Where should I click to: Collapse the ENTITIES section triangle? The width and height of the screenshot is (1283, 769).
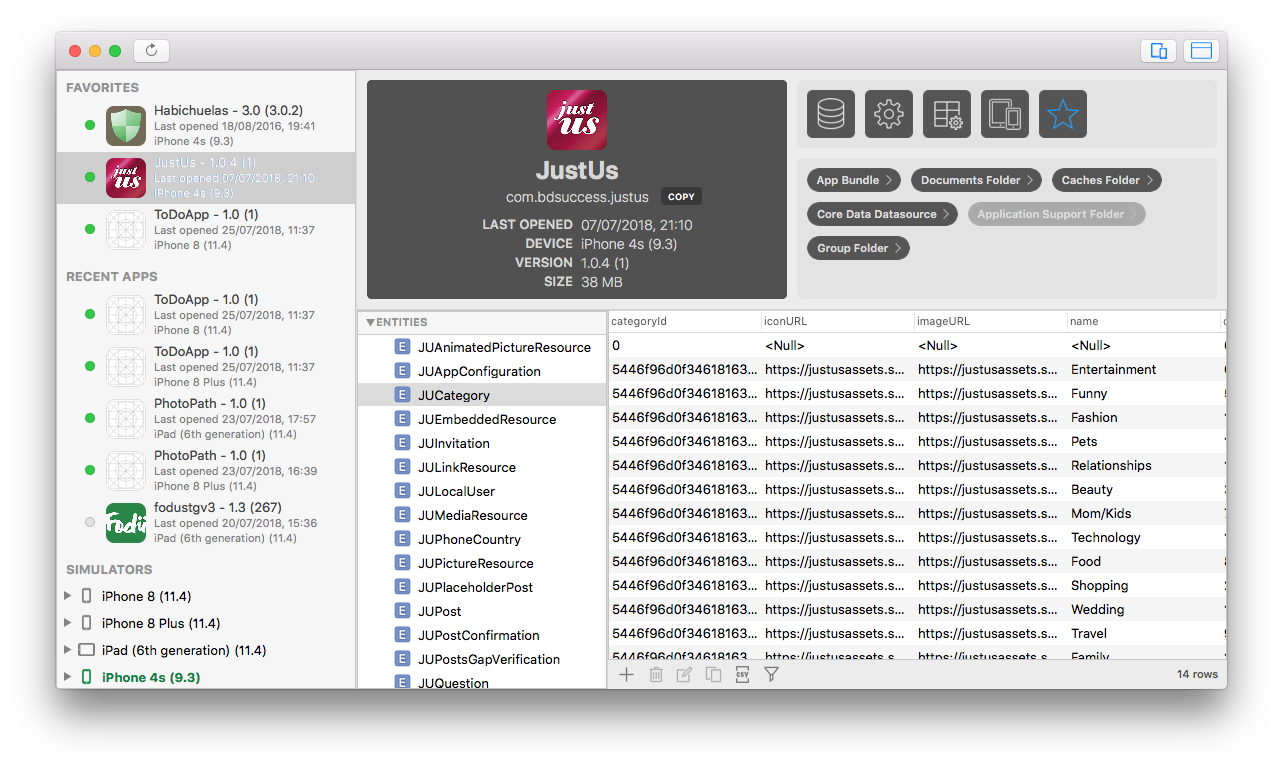pyautogui.click(x=370, y=322)
